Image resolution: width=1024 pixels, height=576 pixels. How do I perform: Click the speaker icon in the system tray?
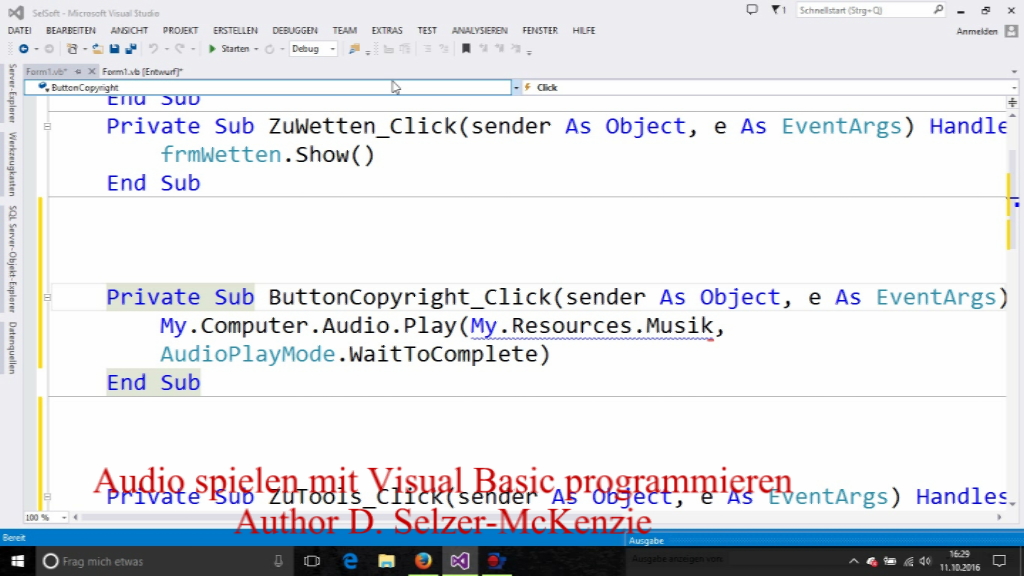[x=925, y=561]
